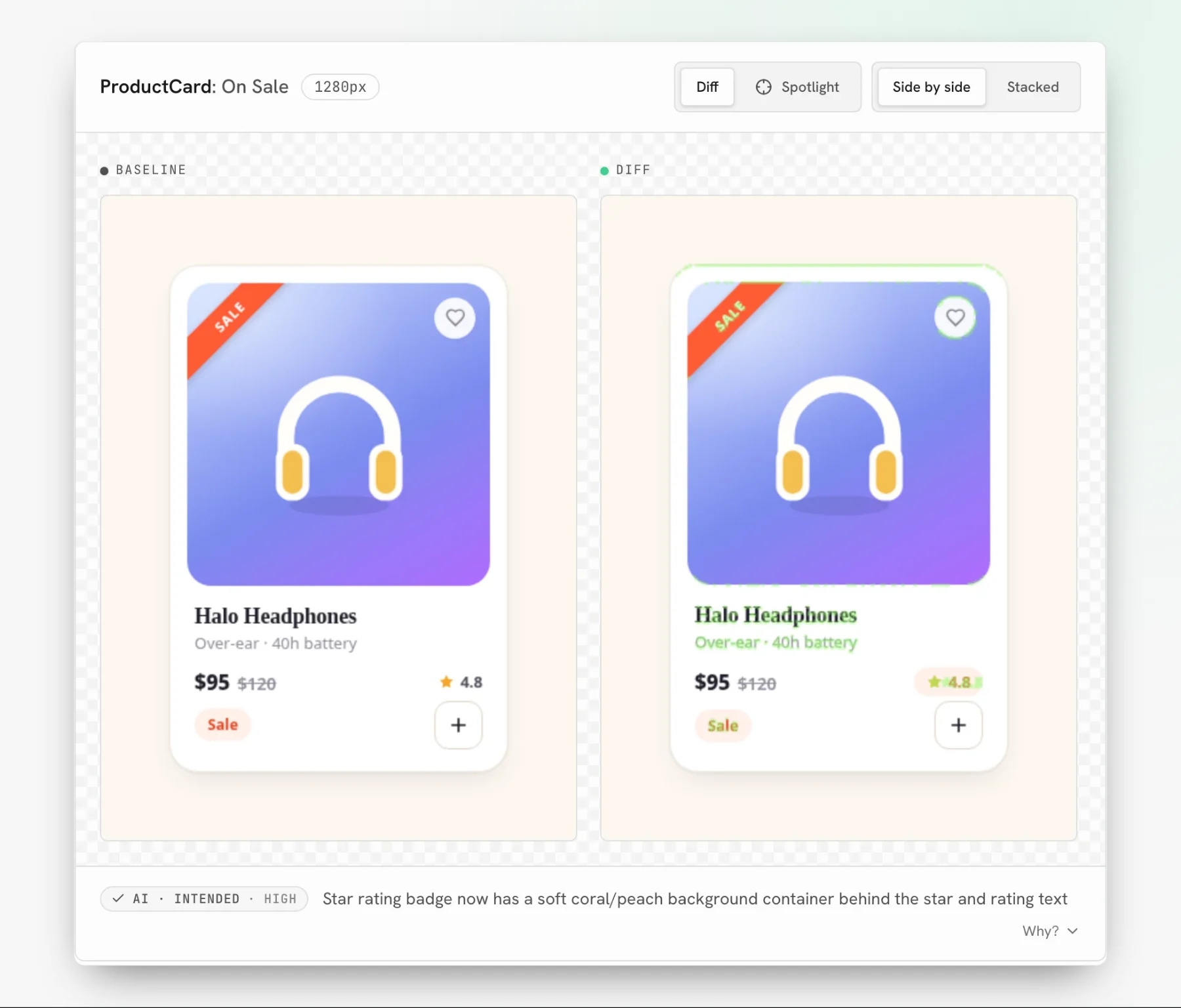
Task: Click the BASELINE label
Action: pos(151,170)
